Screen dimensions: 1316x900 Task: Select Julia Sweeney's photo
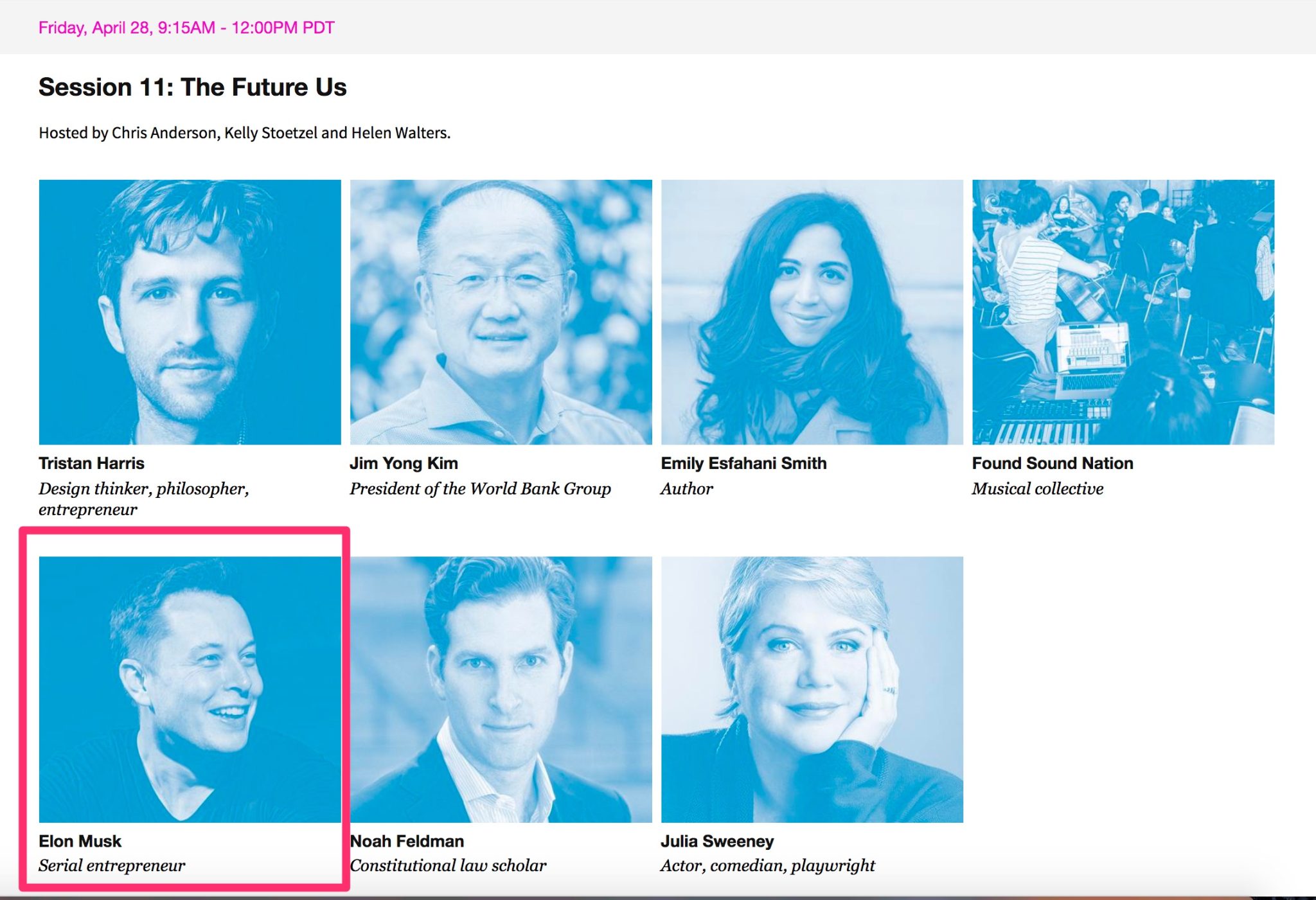coord(812,689)
